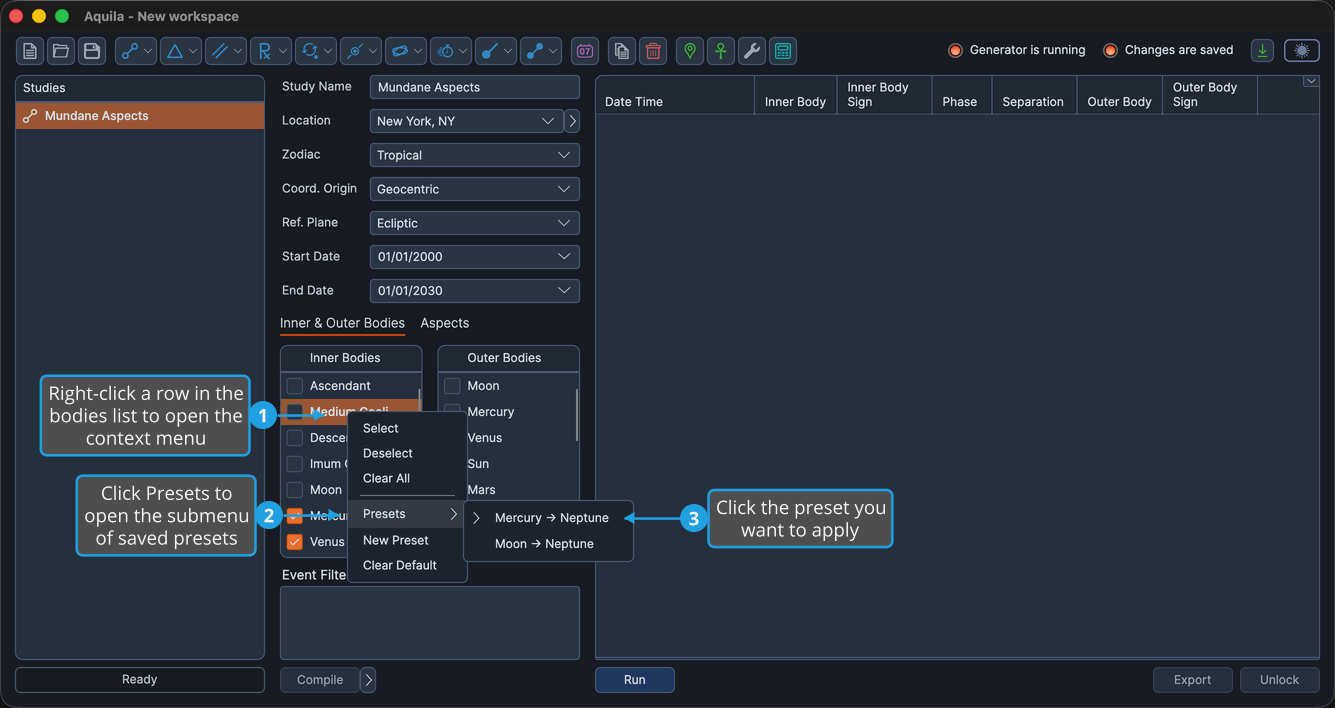Select the speed stopwatch tool icon

(445, 51)
